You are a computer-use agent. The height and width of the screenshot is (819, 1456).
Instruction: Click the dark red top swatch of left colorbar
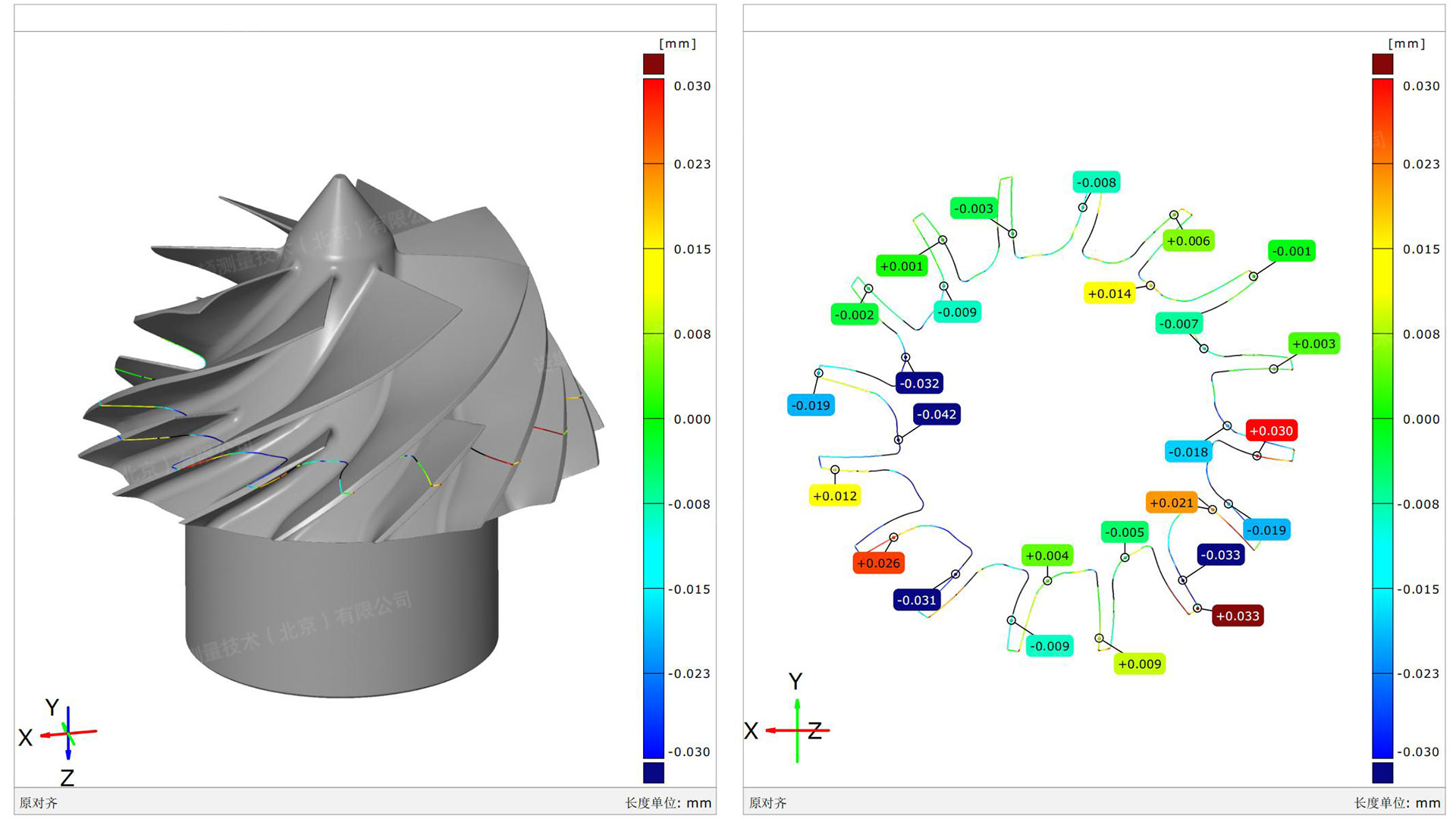click(x=653, y=64)
